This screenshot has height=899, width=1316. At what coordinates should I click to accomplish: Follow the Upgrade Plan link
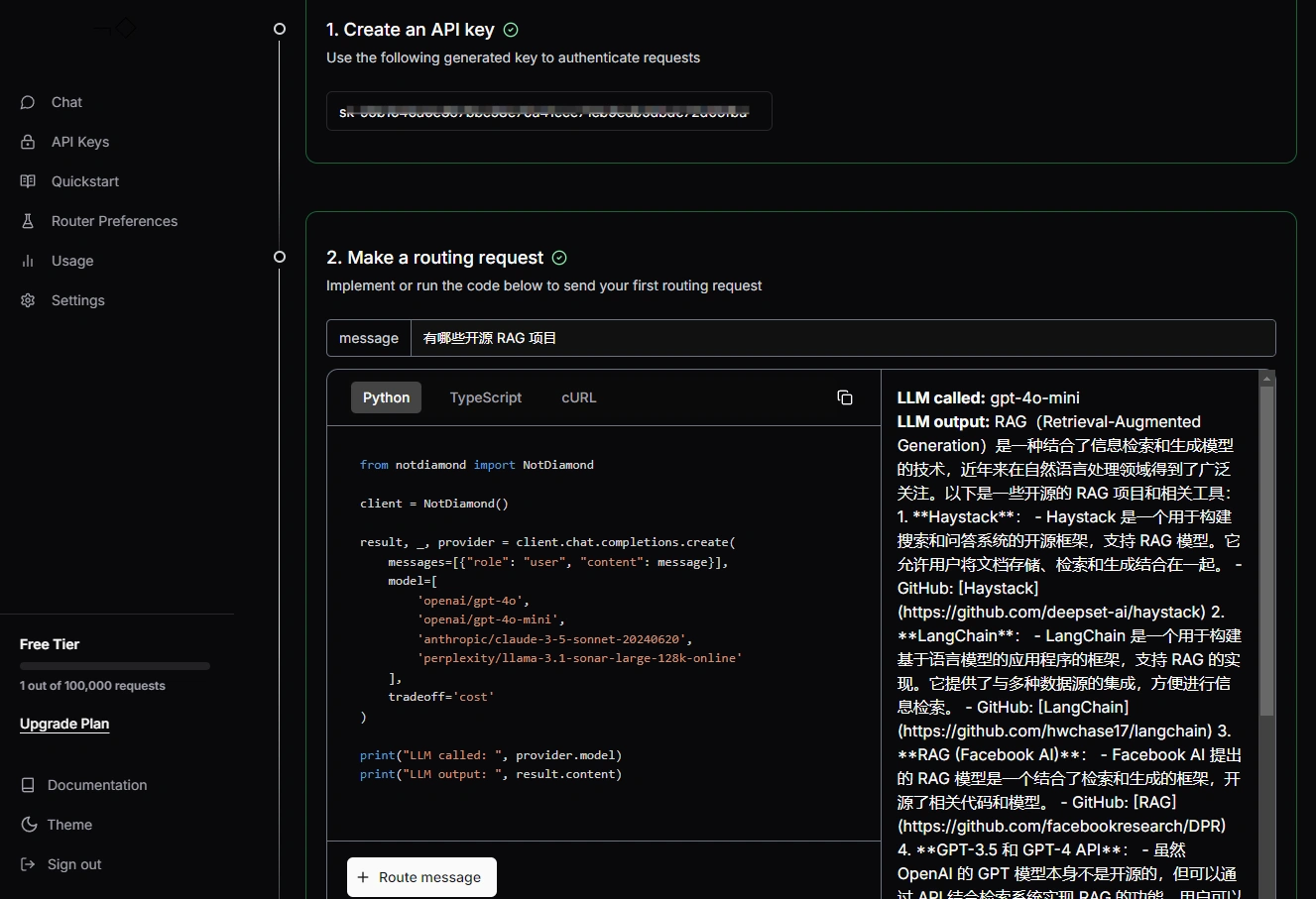tap(64, 724)
